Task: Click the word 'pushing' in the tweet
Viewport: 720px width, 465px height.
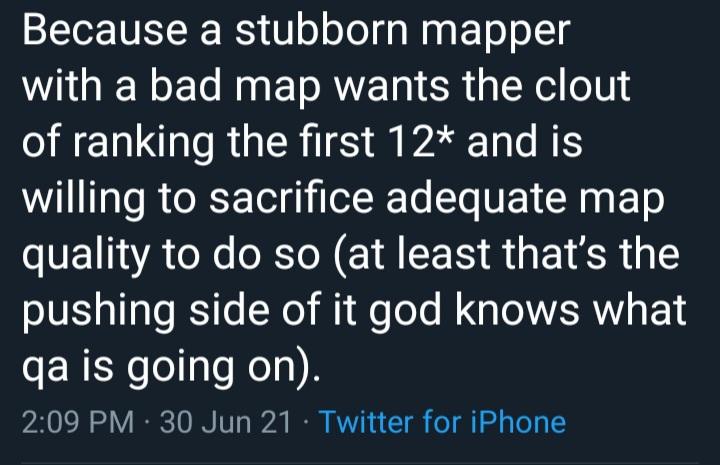Action: click(x=99, y=314)
